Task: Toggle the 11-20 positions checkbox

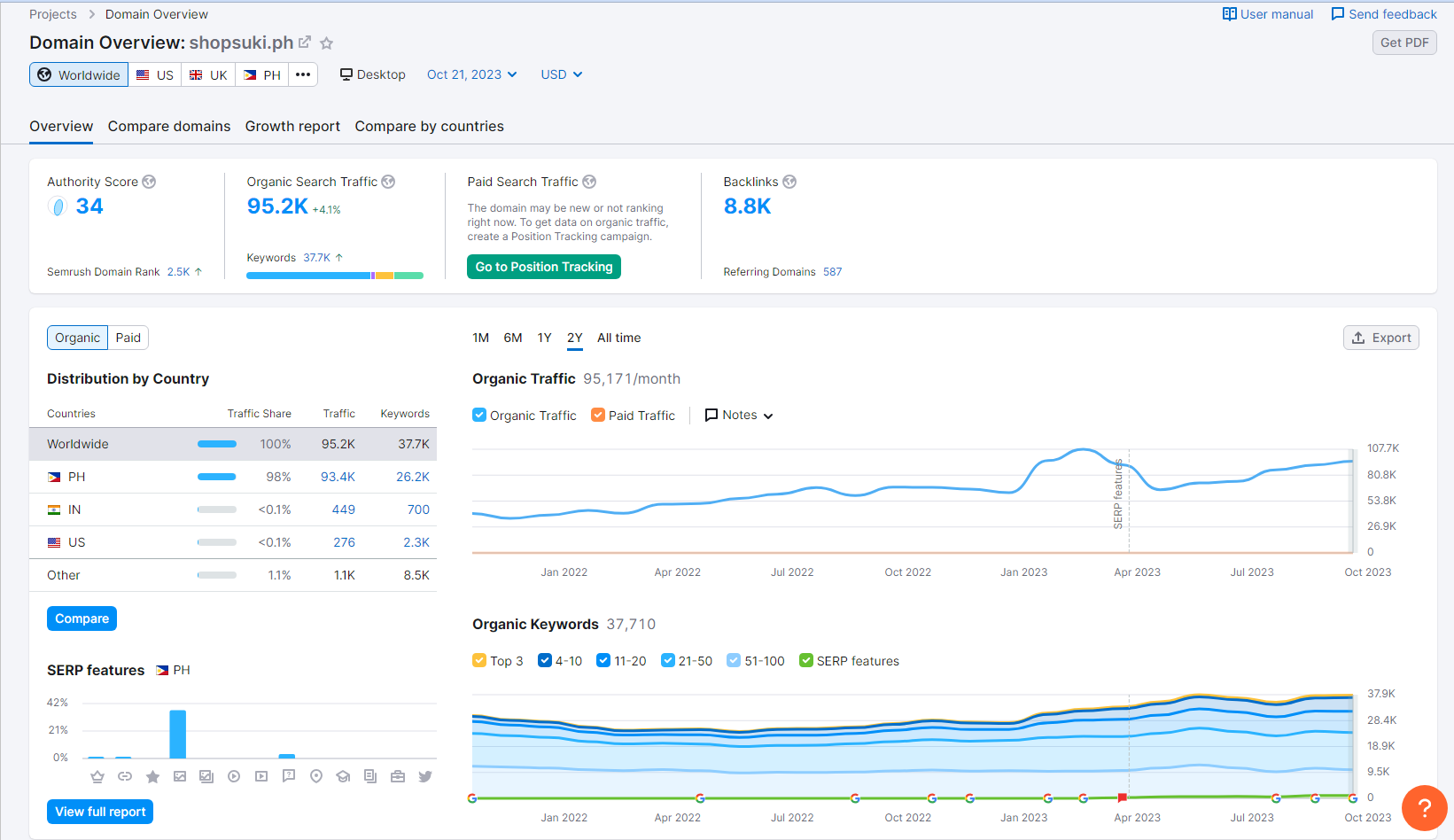Action: pos(603,660)
